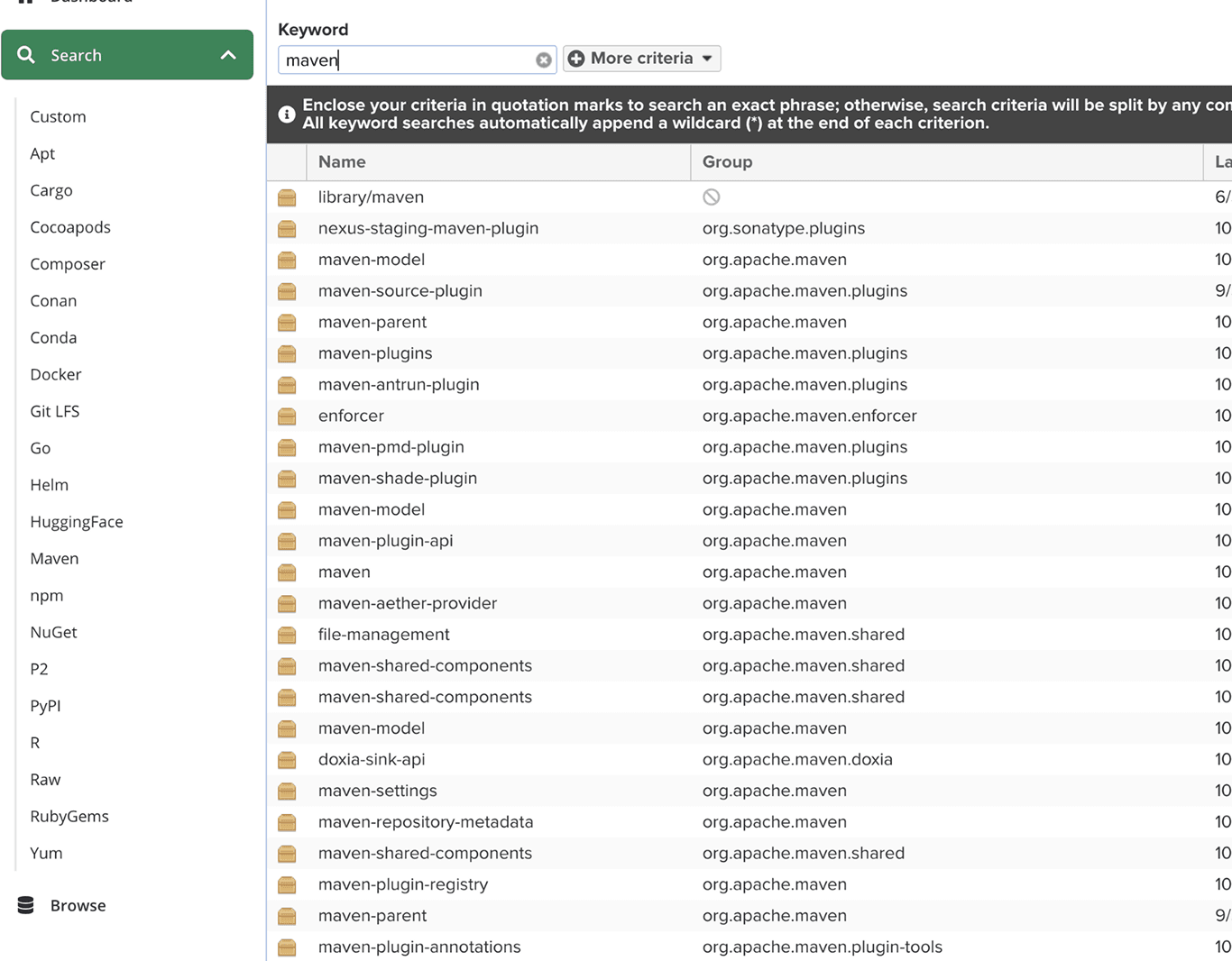Select npm search type
Viewport: 1232px width, 961px height.
coord(47,596)
